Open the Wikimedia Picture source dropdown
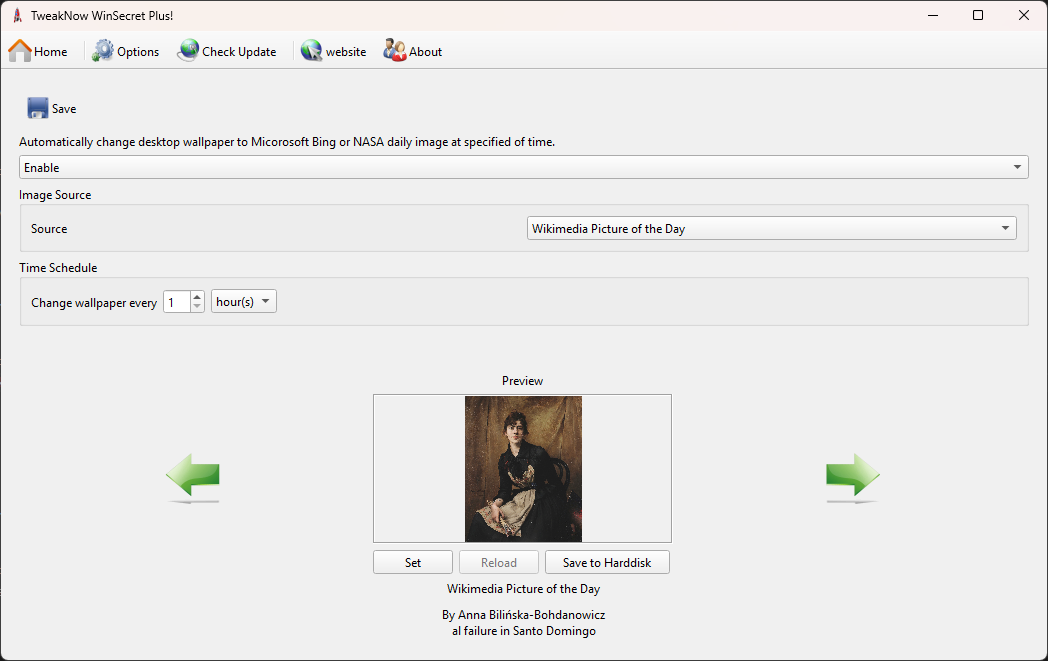1048x661 pixels. [x=1005, y=229]
